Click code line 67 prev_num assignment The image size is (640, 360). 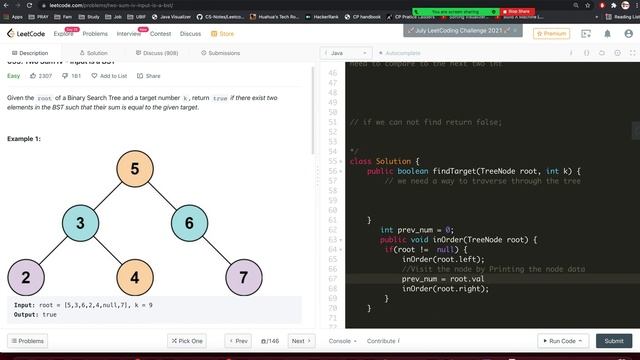(x=443, y=279)
